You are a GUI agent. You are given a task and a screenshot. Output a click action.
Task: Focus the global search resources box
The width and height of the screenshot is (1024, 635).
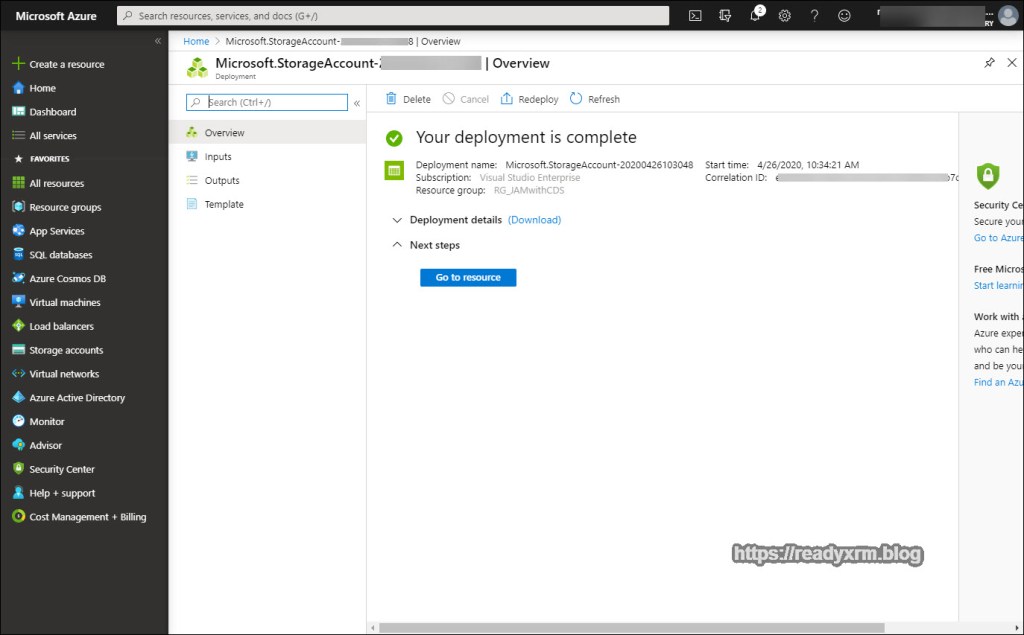(x=392, y=16)
